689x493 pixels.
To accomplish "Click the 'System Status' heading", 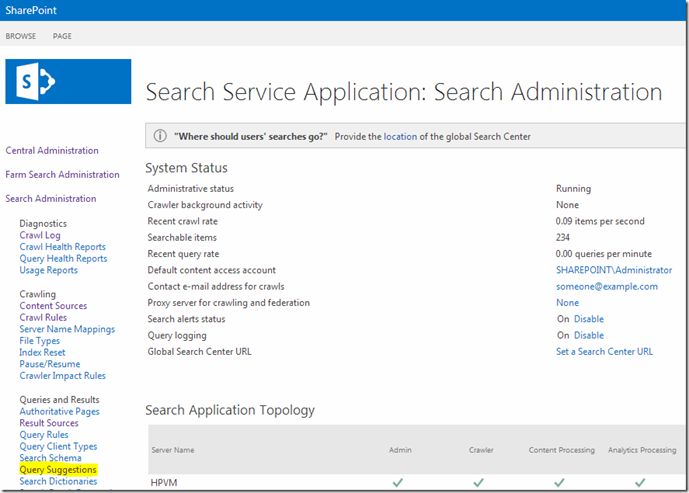I will pyautogui.click(x=186, y=168).
